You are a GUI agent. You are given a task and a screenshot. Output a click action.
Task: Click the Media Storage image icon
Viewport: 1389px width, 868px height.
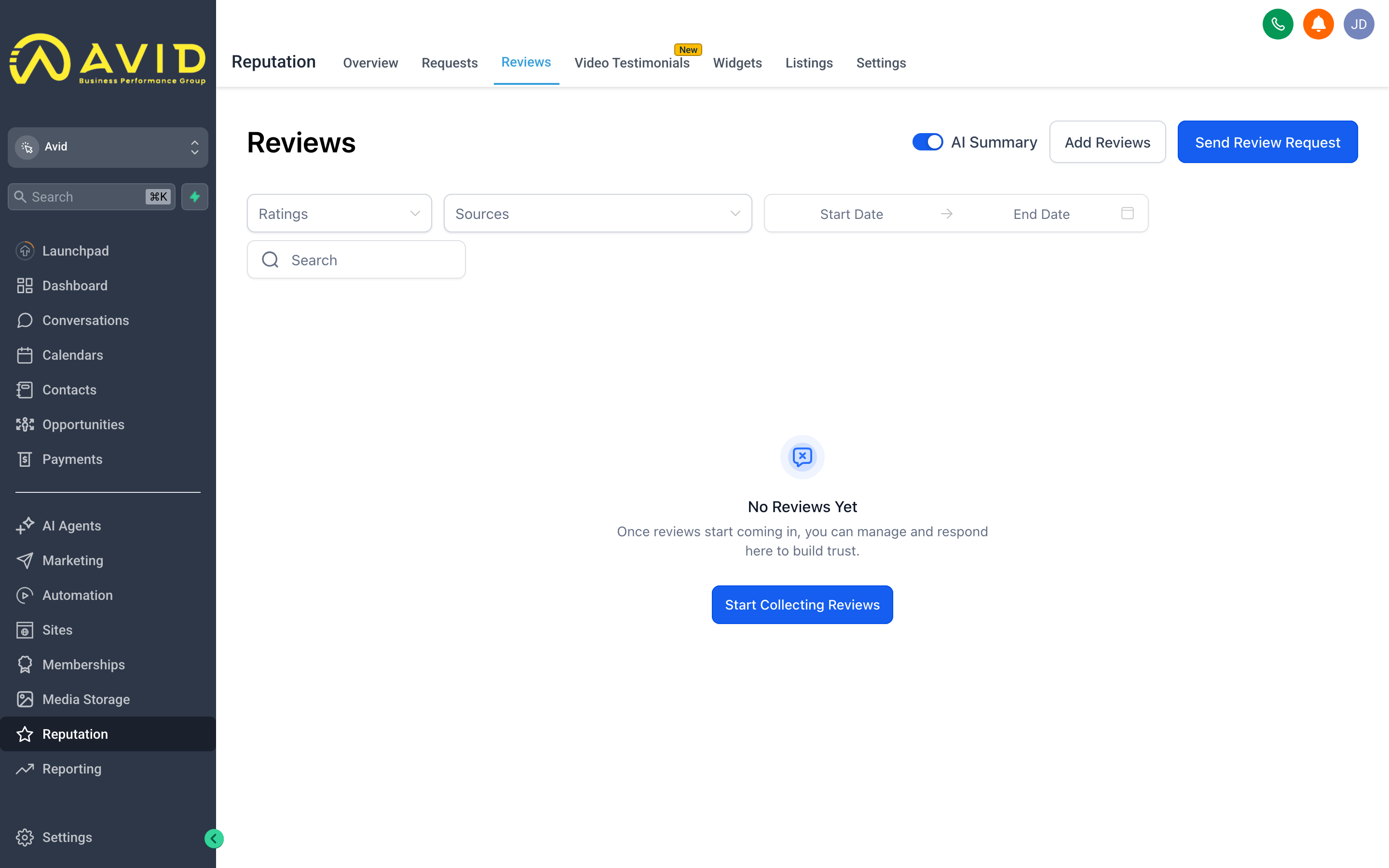pos(25,699)
